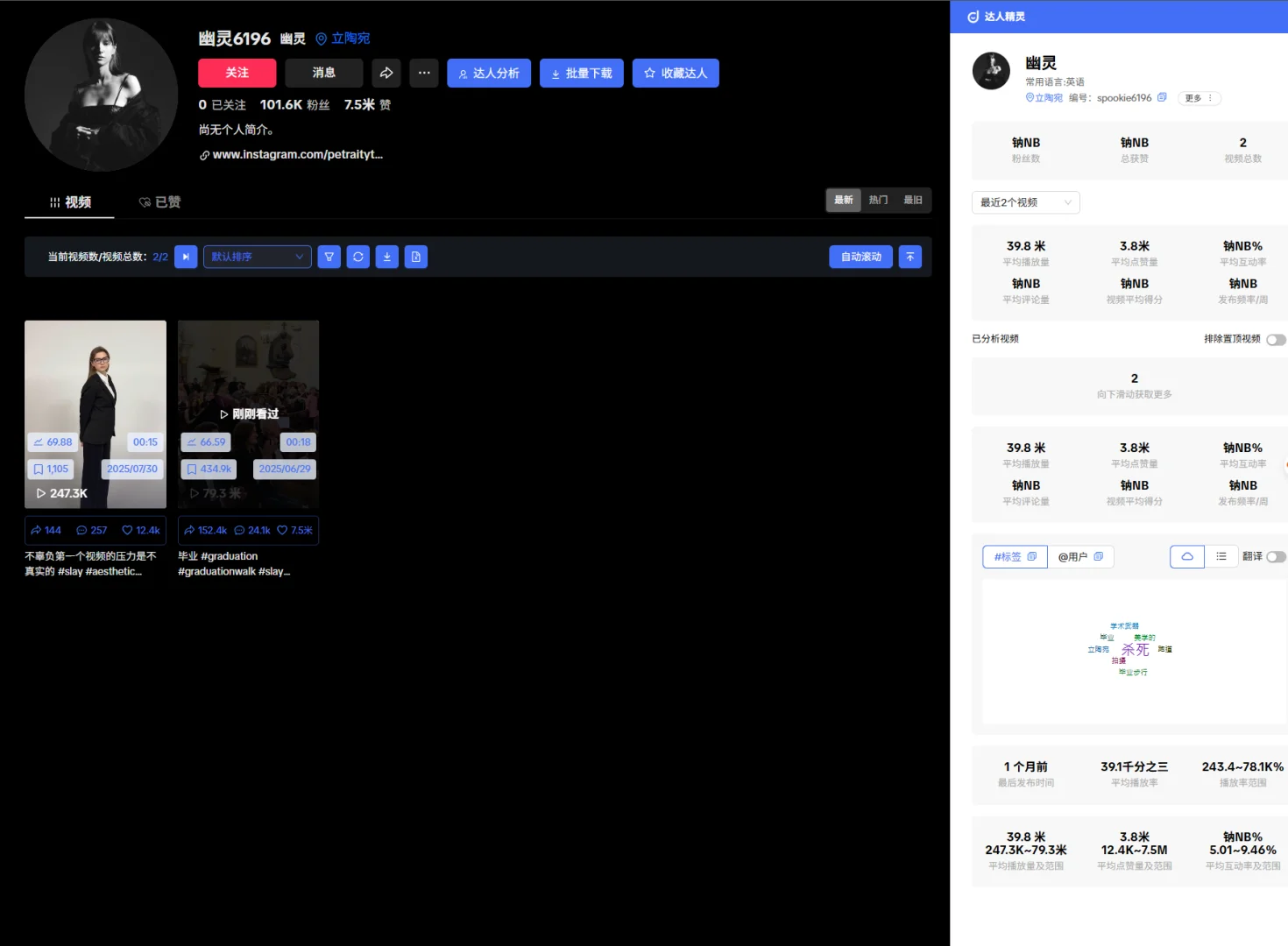This screenshot has height=946, width=1288.
Task: Expand the 最近2个视频 range selector
Action: point(1026,202)
